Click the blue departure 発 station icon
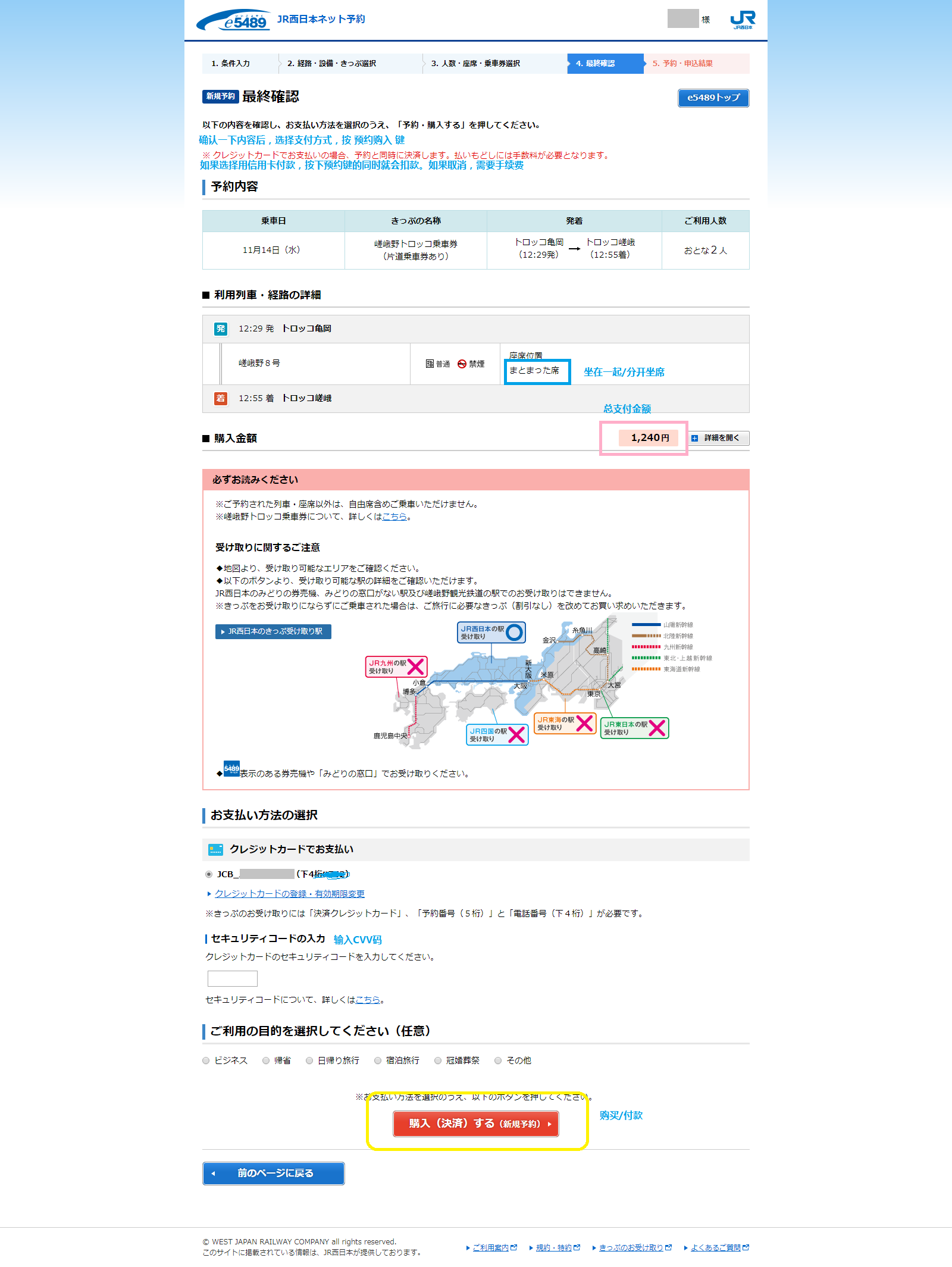 pos(220,329)
